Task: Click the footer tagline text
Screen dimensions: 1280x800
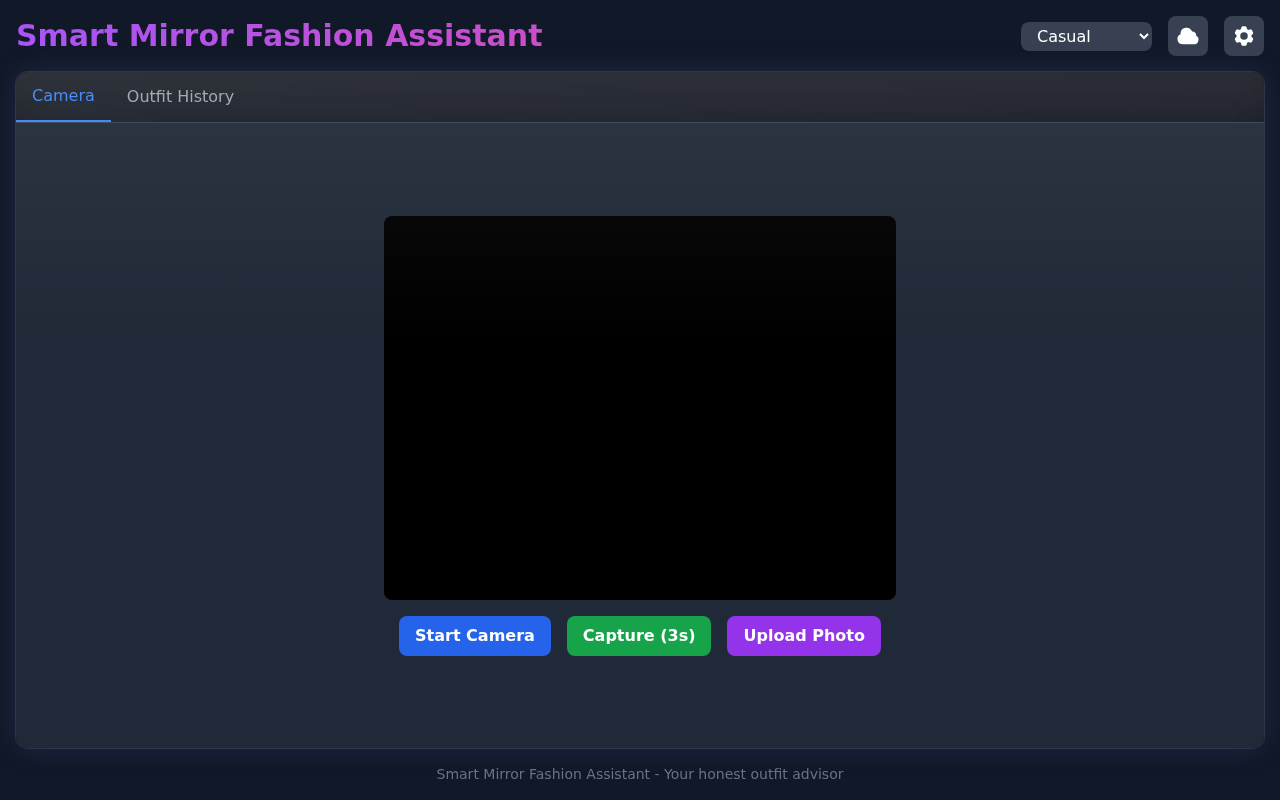Action: [639, 774]
